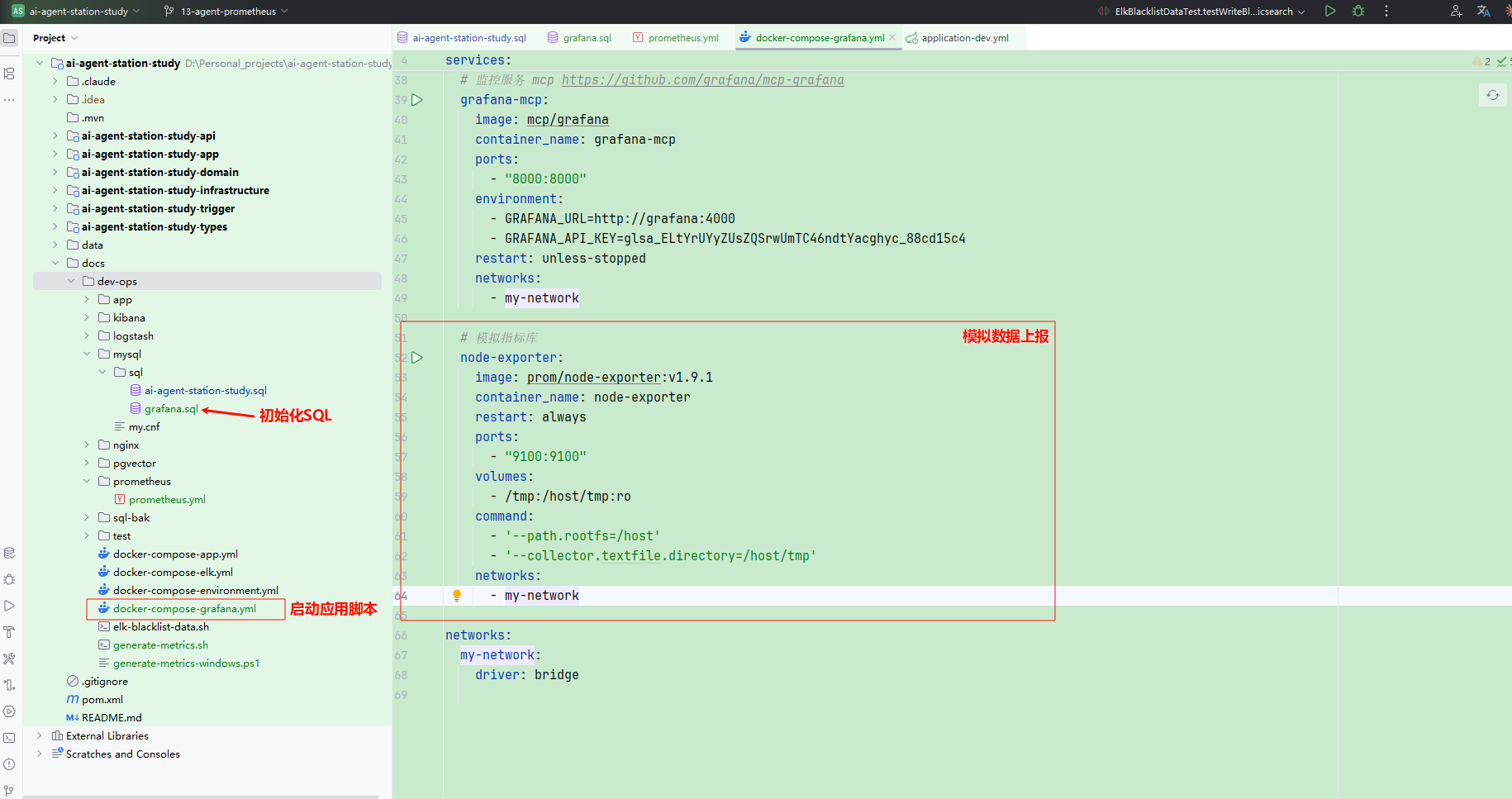
Task: Run node-exporter service via gutter arrow
Action: 417,358
